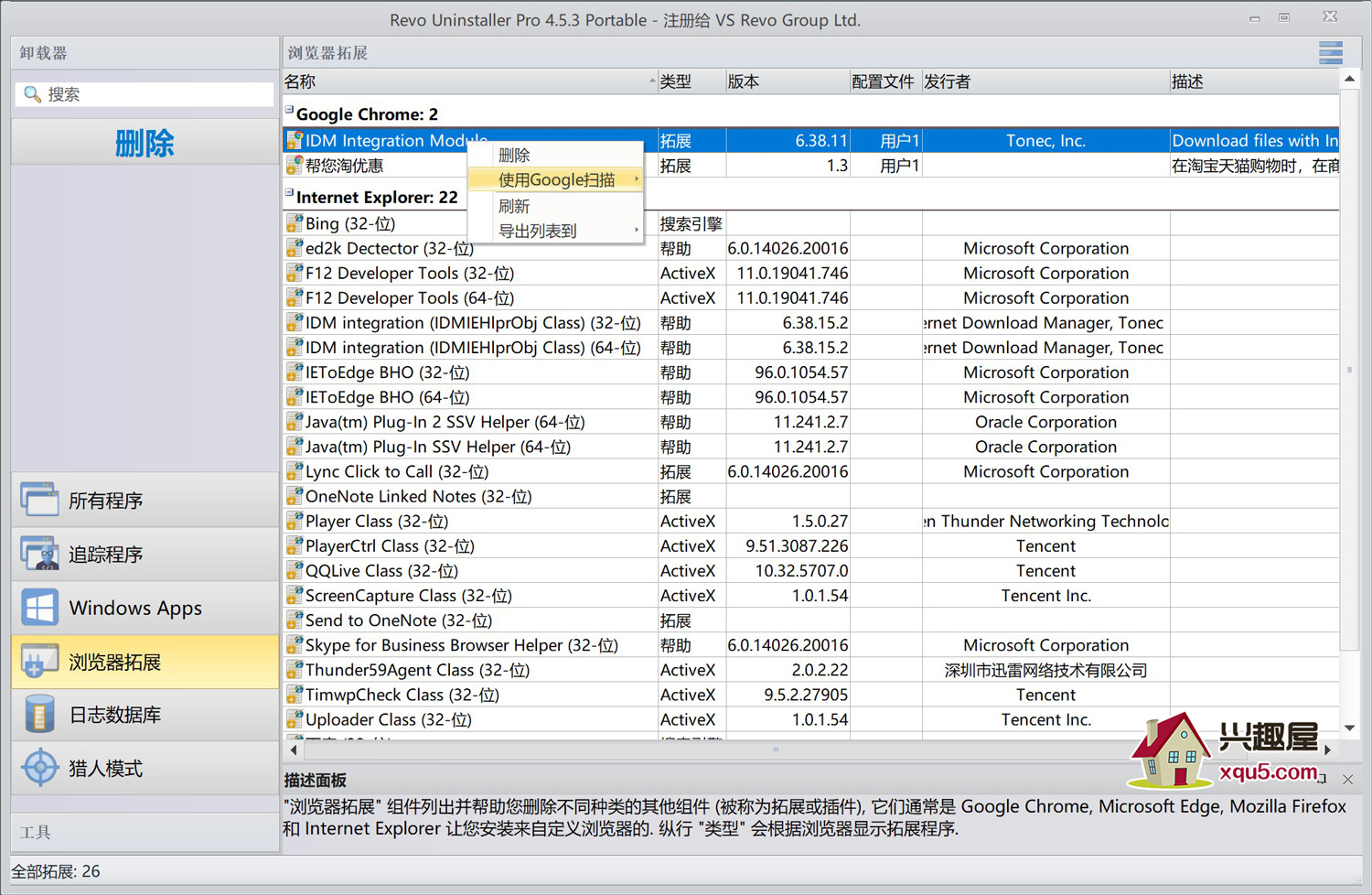
Task: Click the Skype for Business Browser Helper icon
Action: [x=294, y=645]
